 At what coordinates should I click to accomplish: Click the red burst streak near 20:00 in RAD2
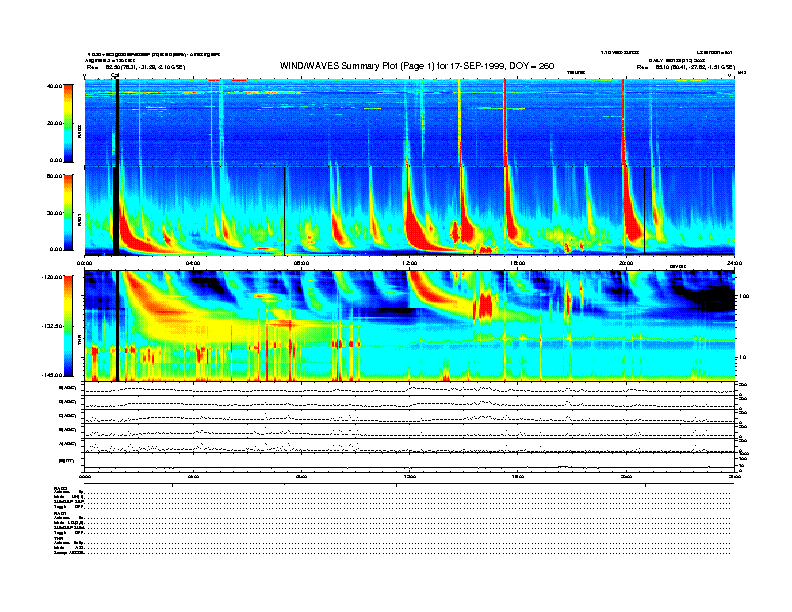623,123
